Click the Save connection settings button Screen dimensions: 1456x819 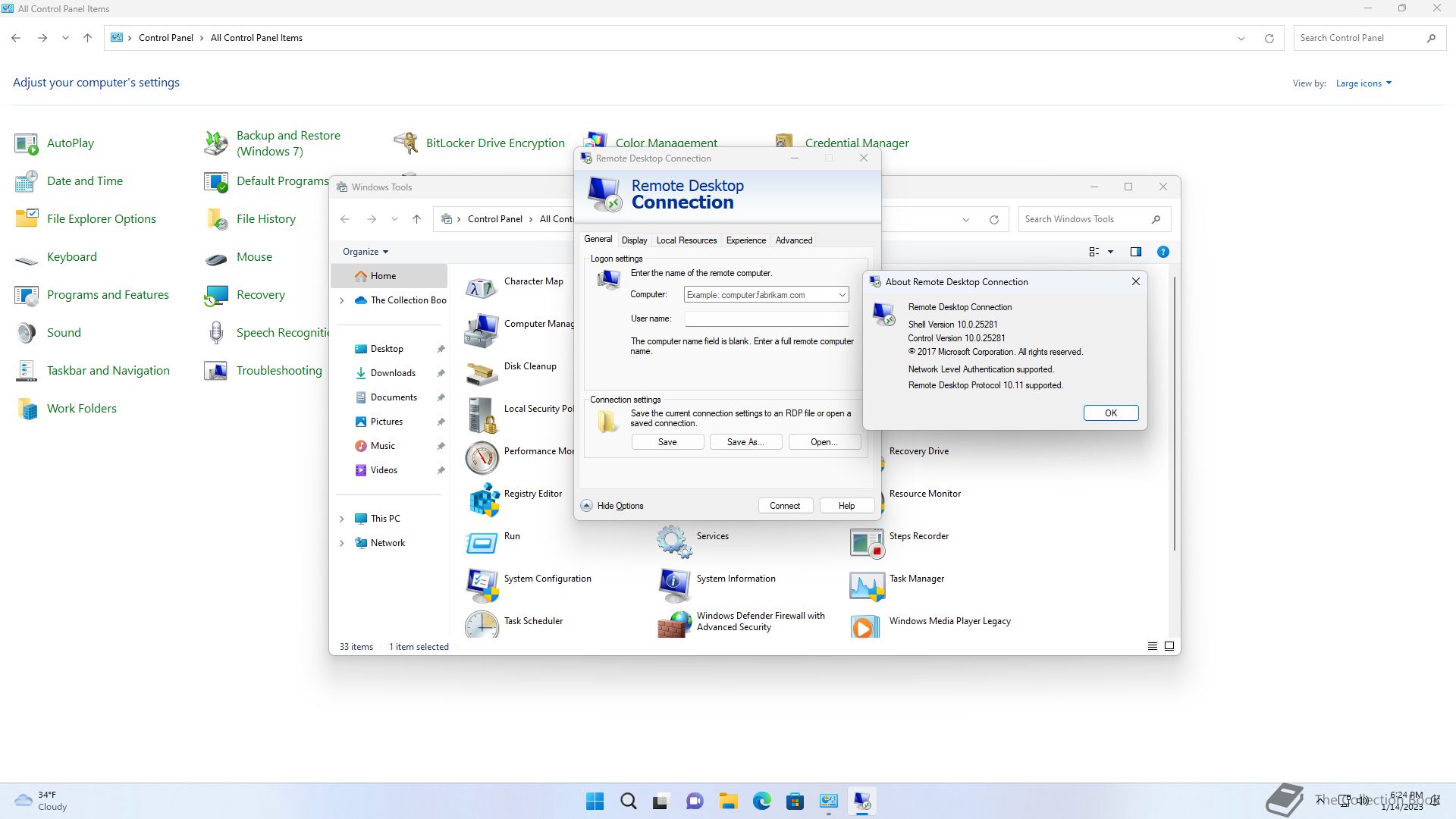click(x=667, y=442)
